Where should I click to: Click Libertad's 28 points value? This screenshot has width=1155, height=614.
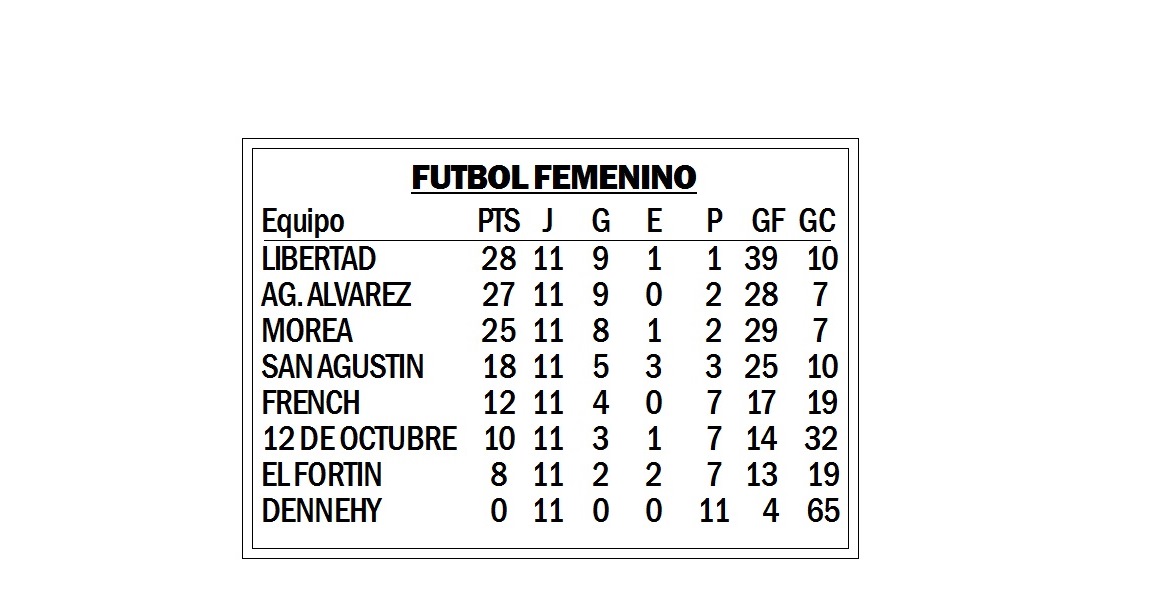[x=499, y=259]
